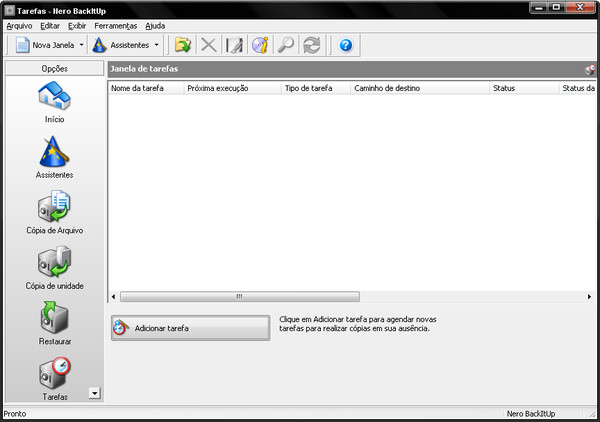600x422 pixels.
Task: Open the Arquivo menu
Action: coord(19,26)
